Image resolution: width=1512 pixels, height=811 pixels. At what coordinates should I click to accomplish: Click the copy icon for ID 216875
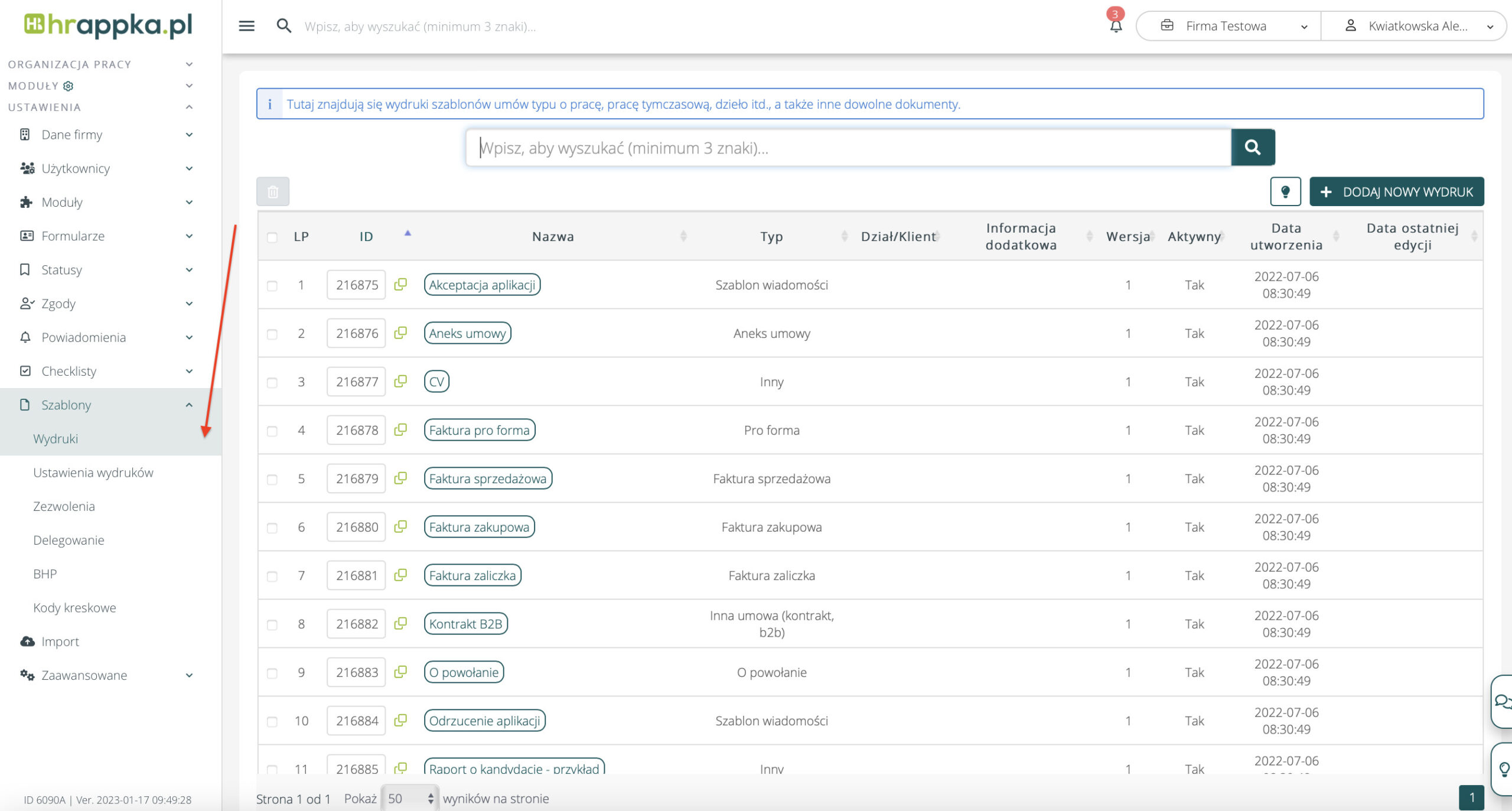click(400, 284)
